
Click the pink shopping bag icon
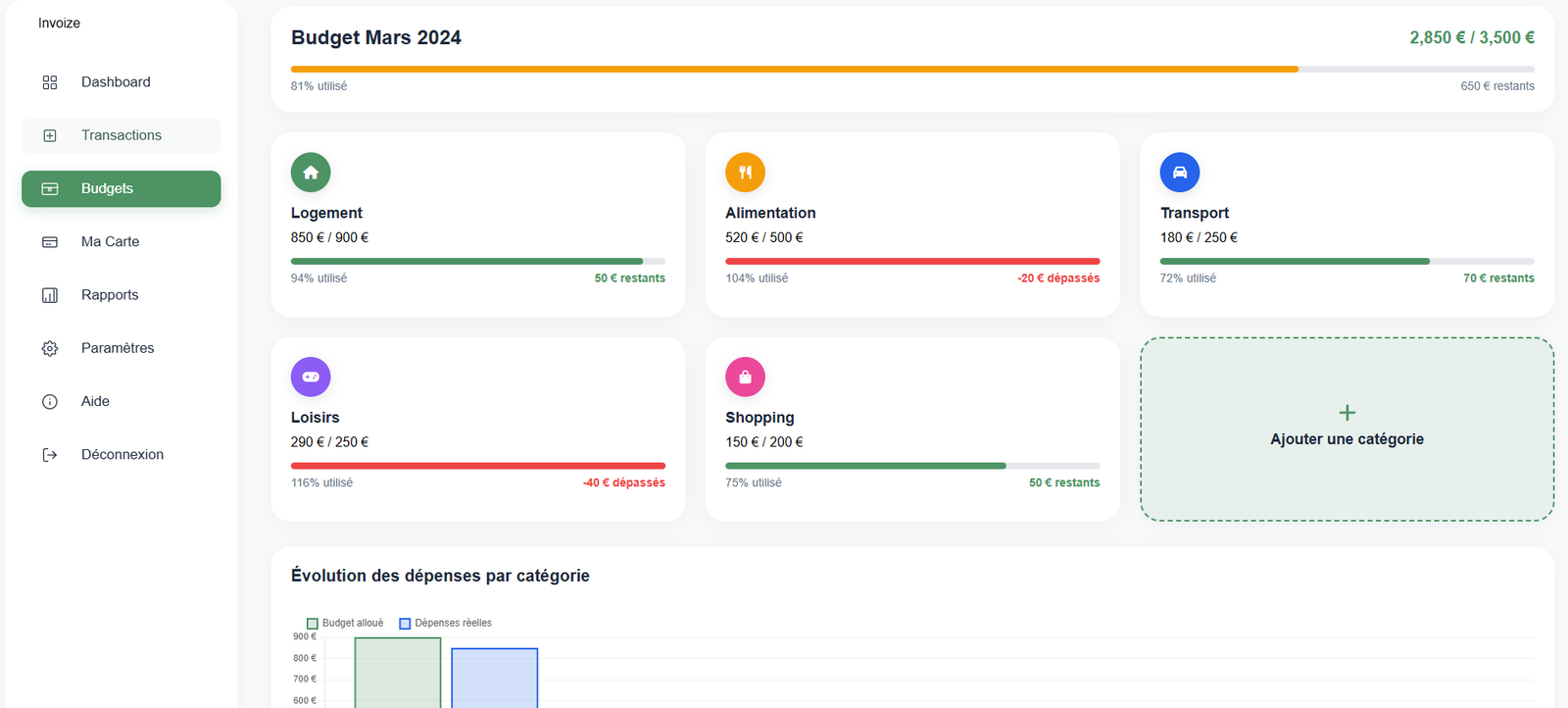coord(745,377)
